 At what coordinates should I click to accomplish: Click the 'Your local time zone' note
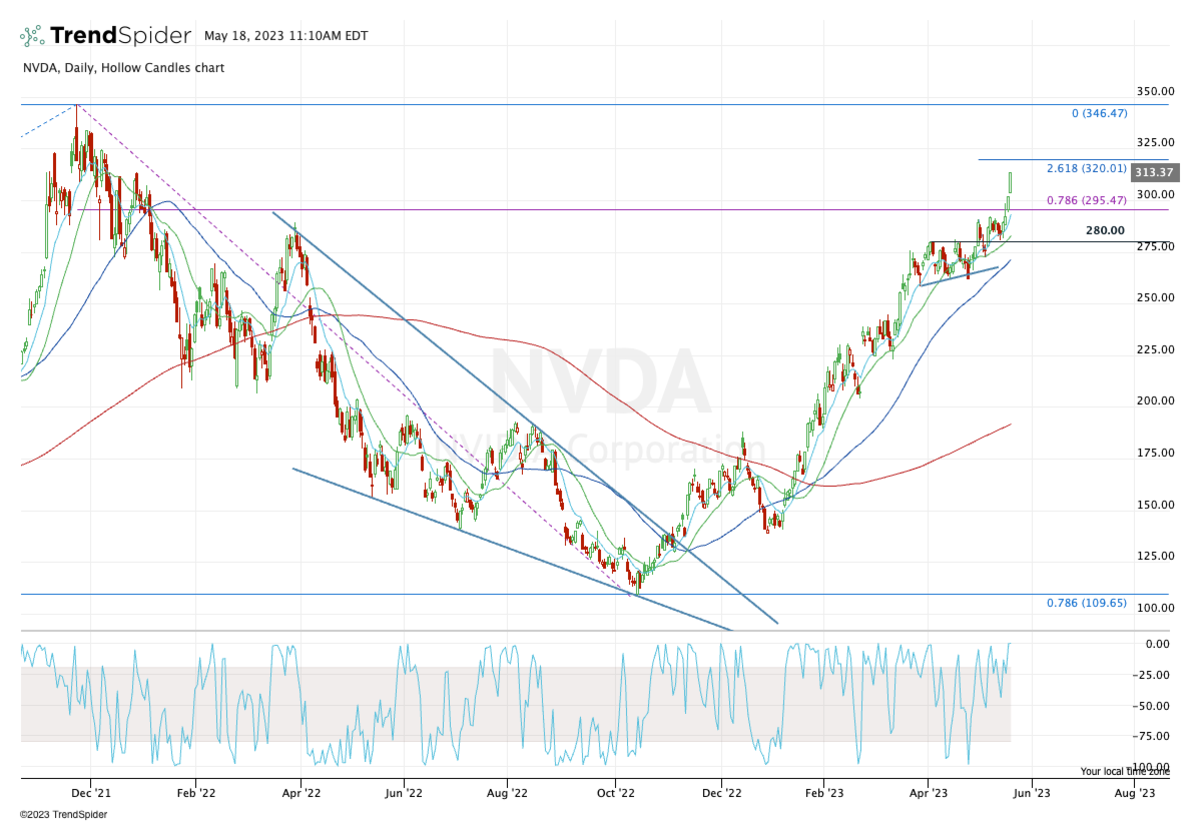[x=1124, y=771]
